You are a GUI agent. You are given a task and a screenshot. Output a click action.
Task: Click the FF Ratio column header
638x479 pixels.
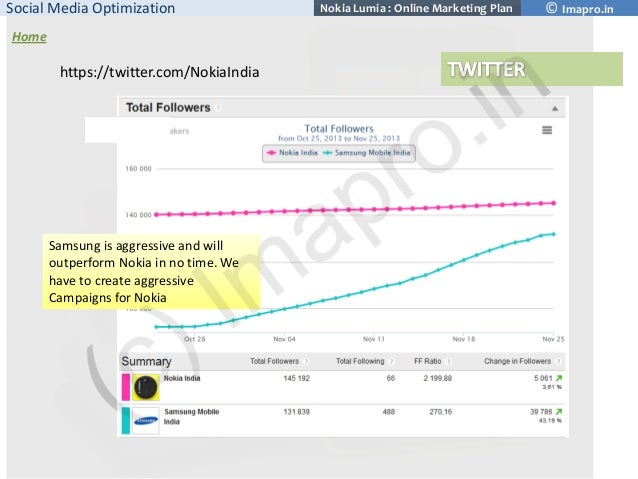point(428,361)
